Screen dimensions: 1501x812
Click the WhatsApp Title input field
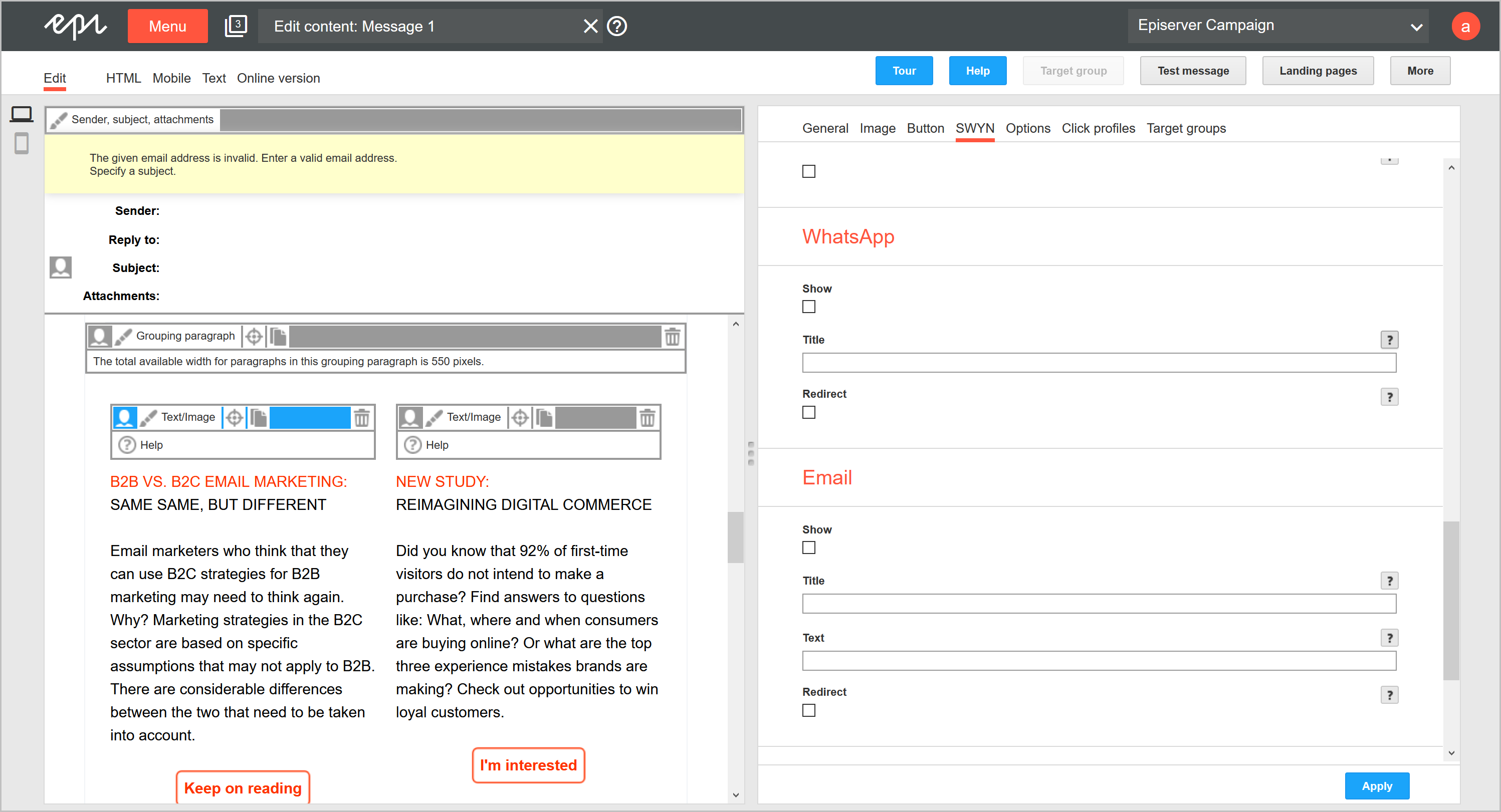click(x=1099, y=362)
